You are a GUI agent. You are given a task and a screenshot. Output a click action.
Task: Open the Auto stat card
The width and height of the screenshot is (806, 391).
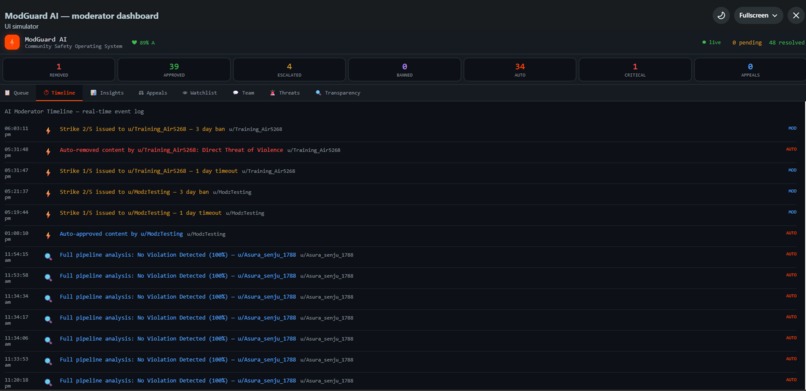520,69
